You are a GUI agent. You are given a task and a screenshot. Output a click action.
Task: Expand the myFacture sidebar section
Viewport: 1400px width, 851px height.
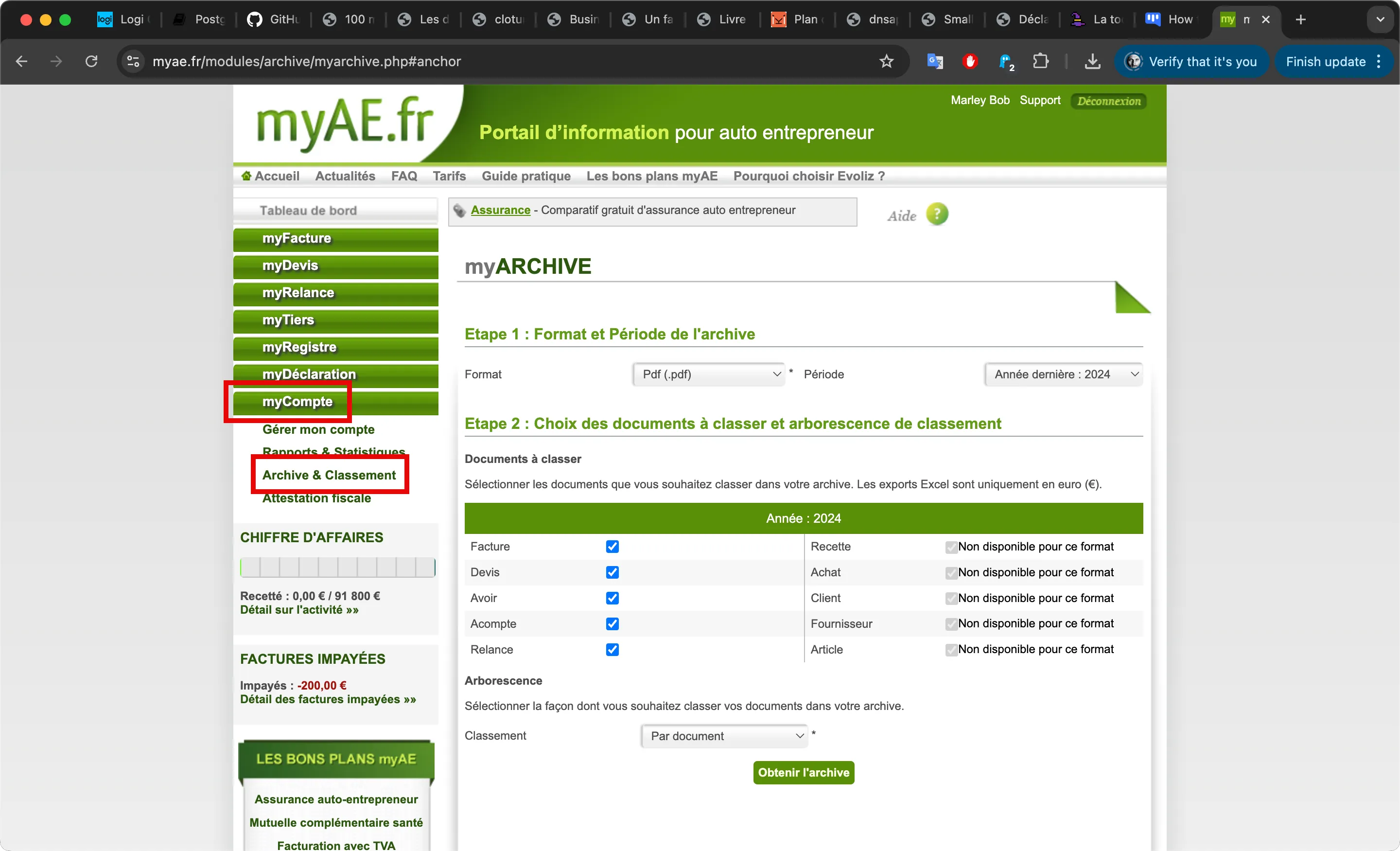click(x=336, y=239)
